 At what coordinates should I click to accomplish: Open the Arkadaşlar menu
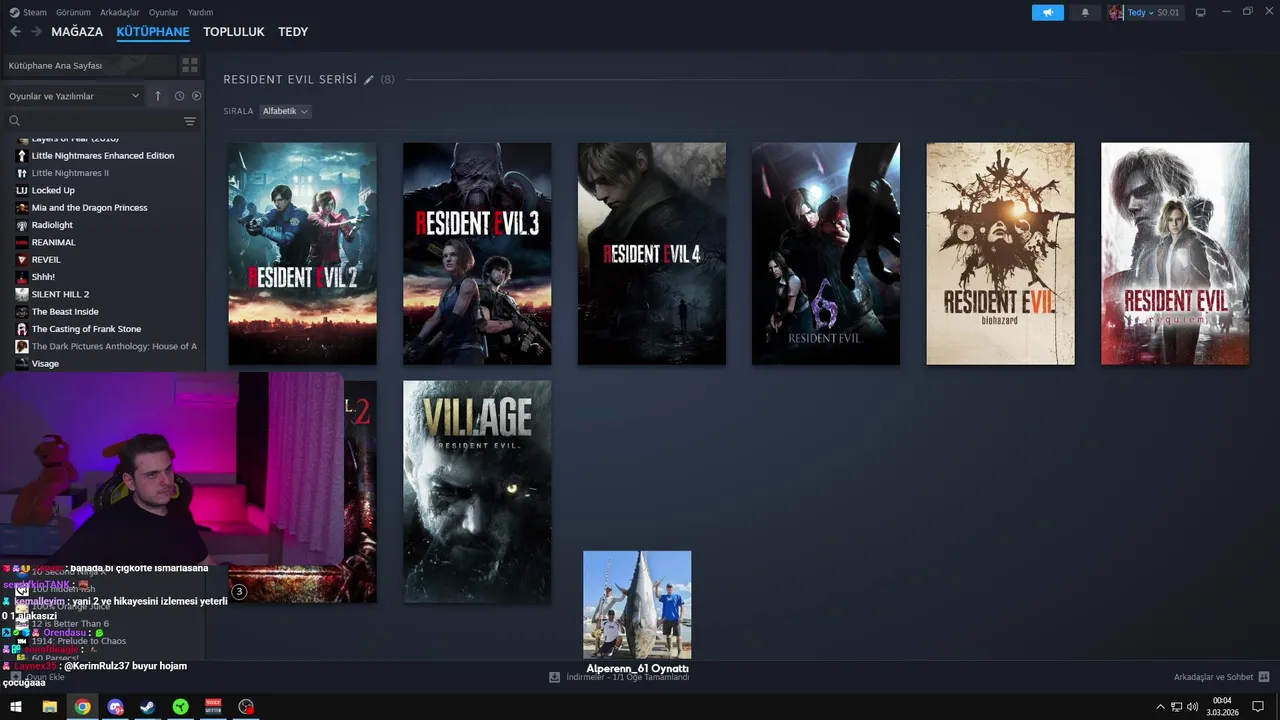tap(120, 12)
